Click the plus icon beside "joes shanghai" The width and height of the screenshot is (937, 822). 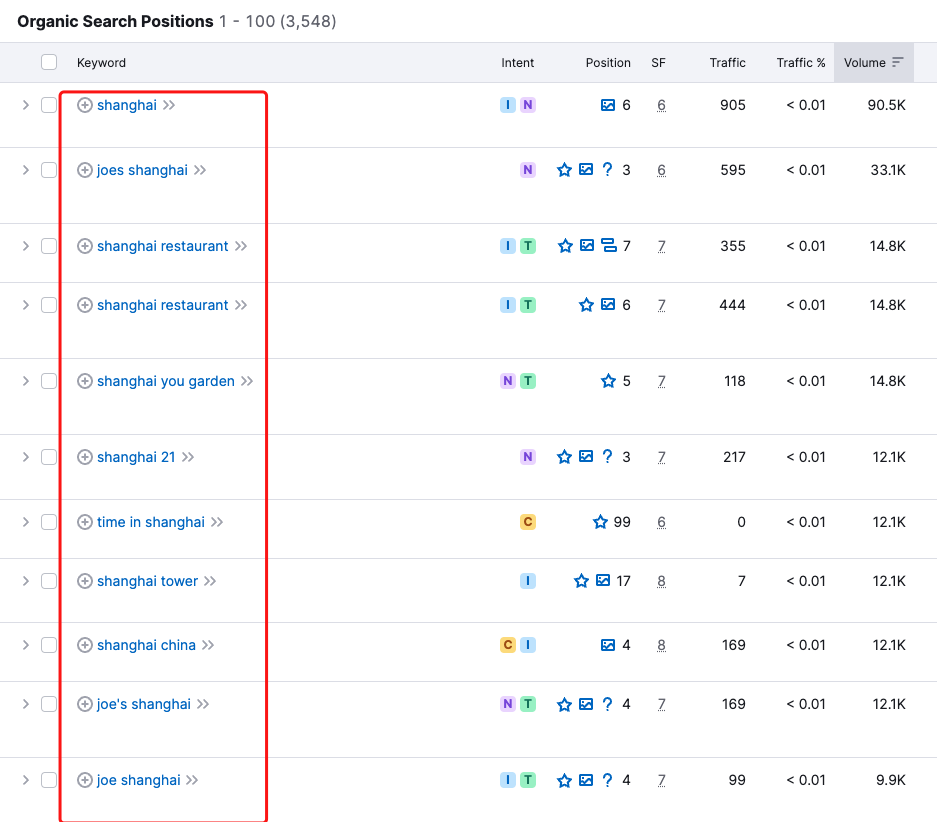coord(85,170)
